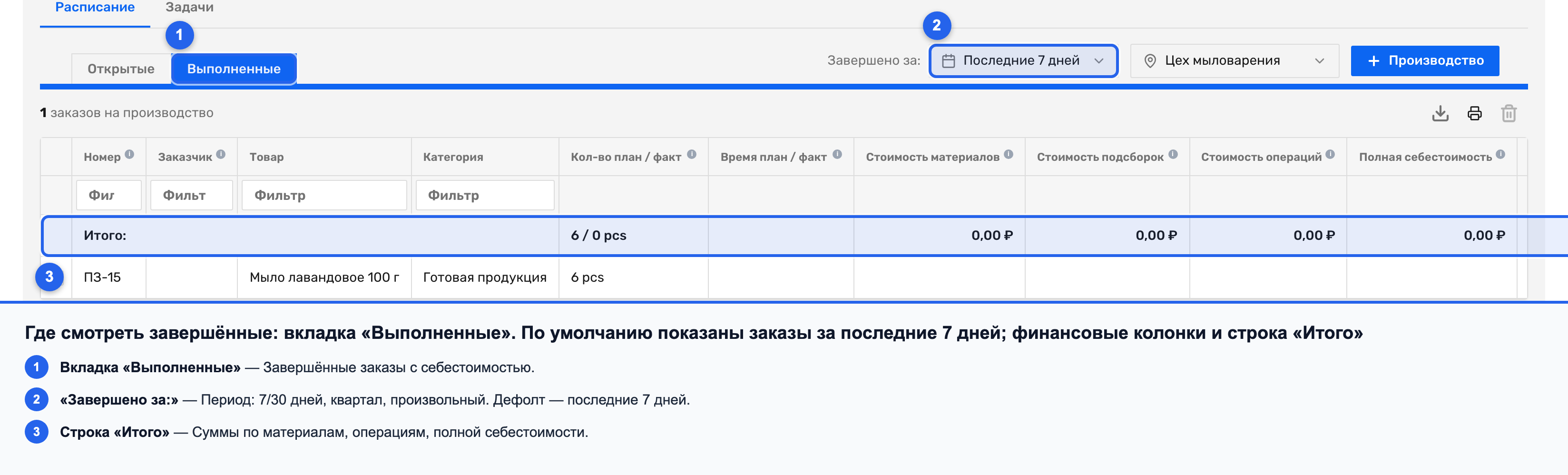Image resolution: width=1568 pixels, height=475 pixels.
Task: Click the Мыло лавандовое 100 г cell
Action: 324,277
